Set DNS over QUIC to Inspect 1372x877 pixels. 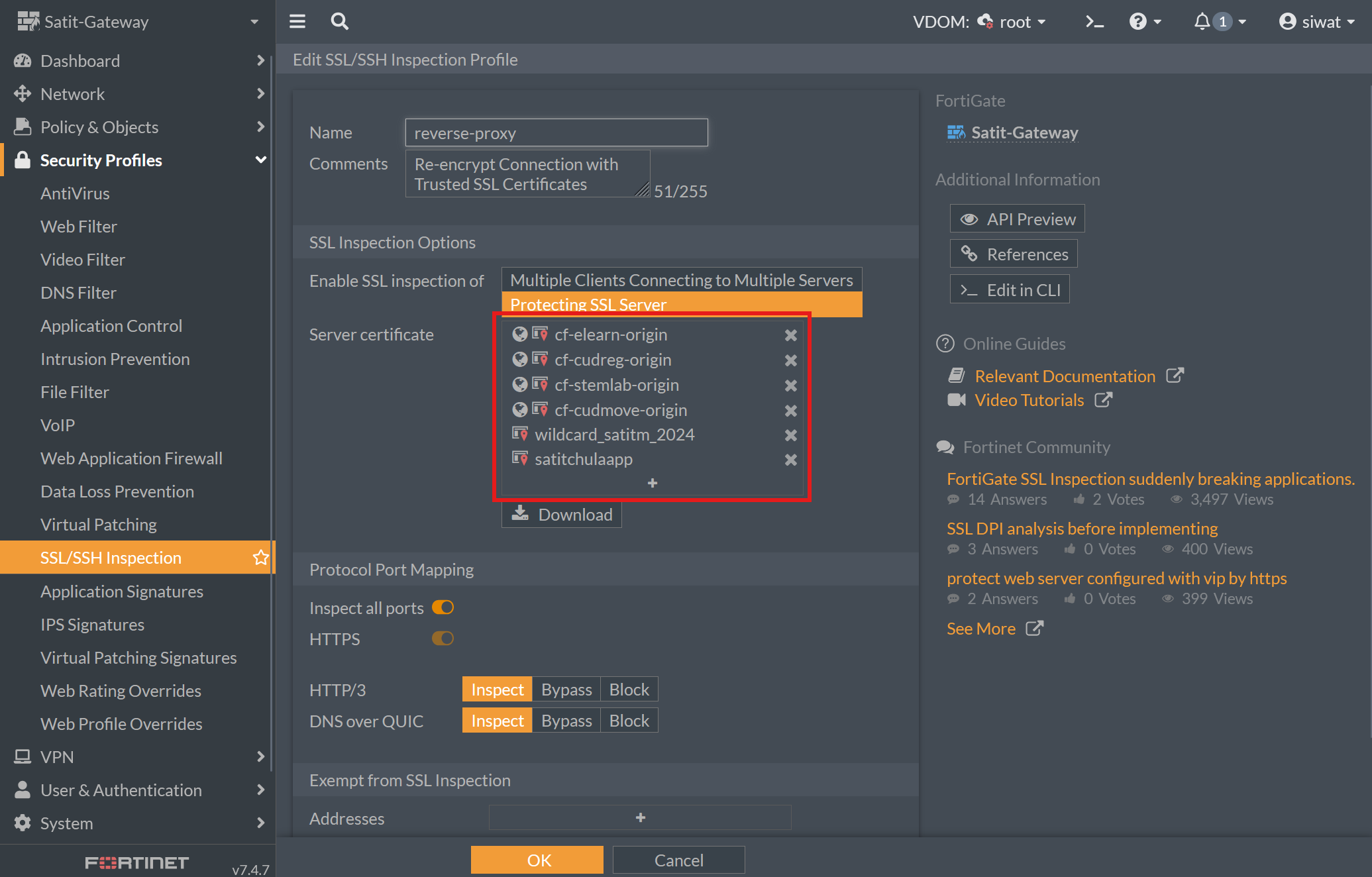[497, 721]
